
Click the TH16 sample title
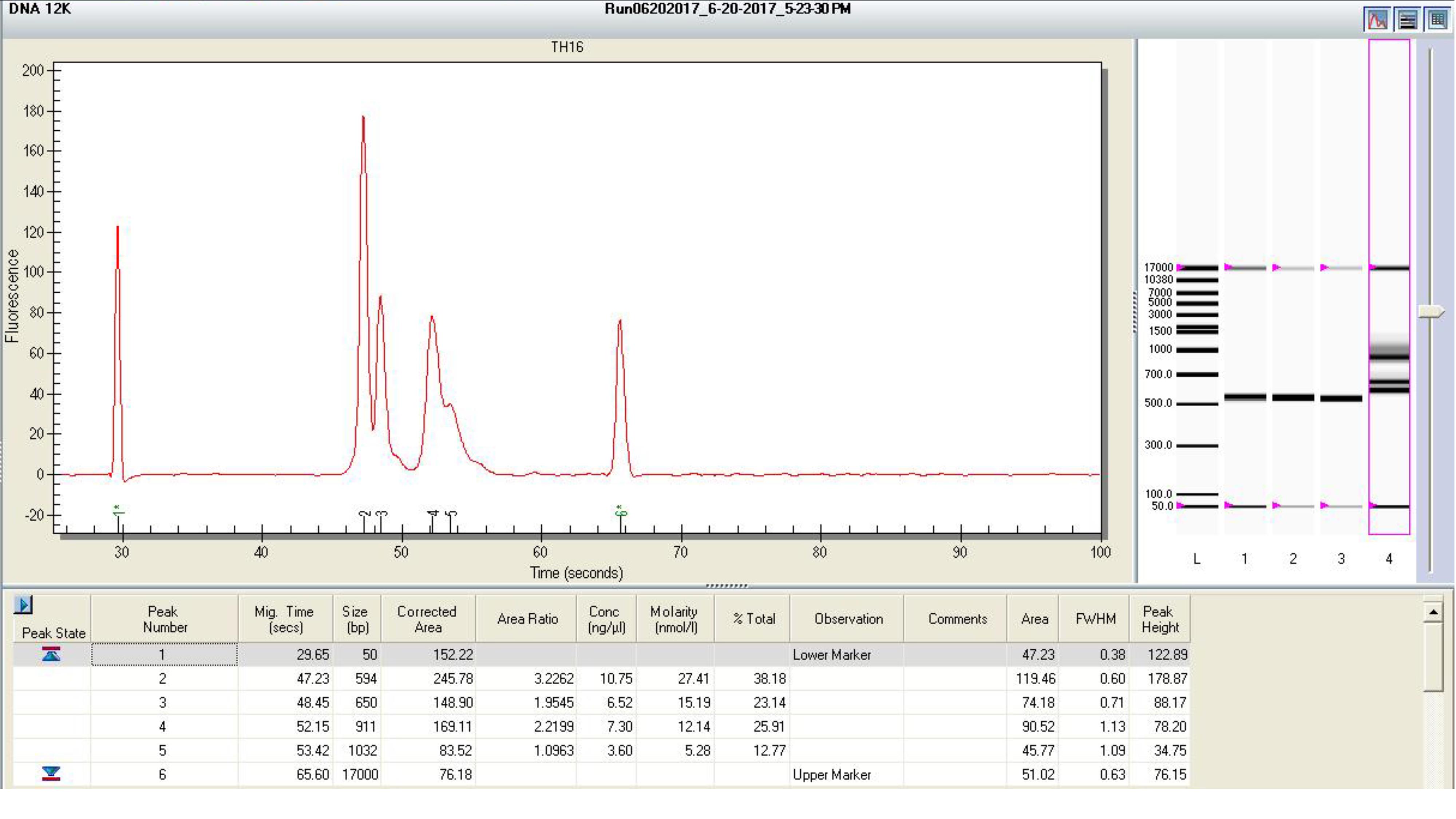pos(567,47)
